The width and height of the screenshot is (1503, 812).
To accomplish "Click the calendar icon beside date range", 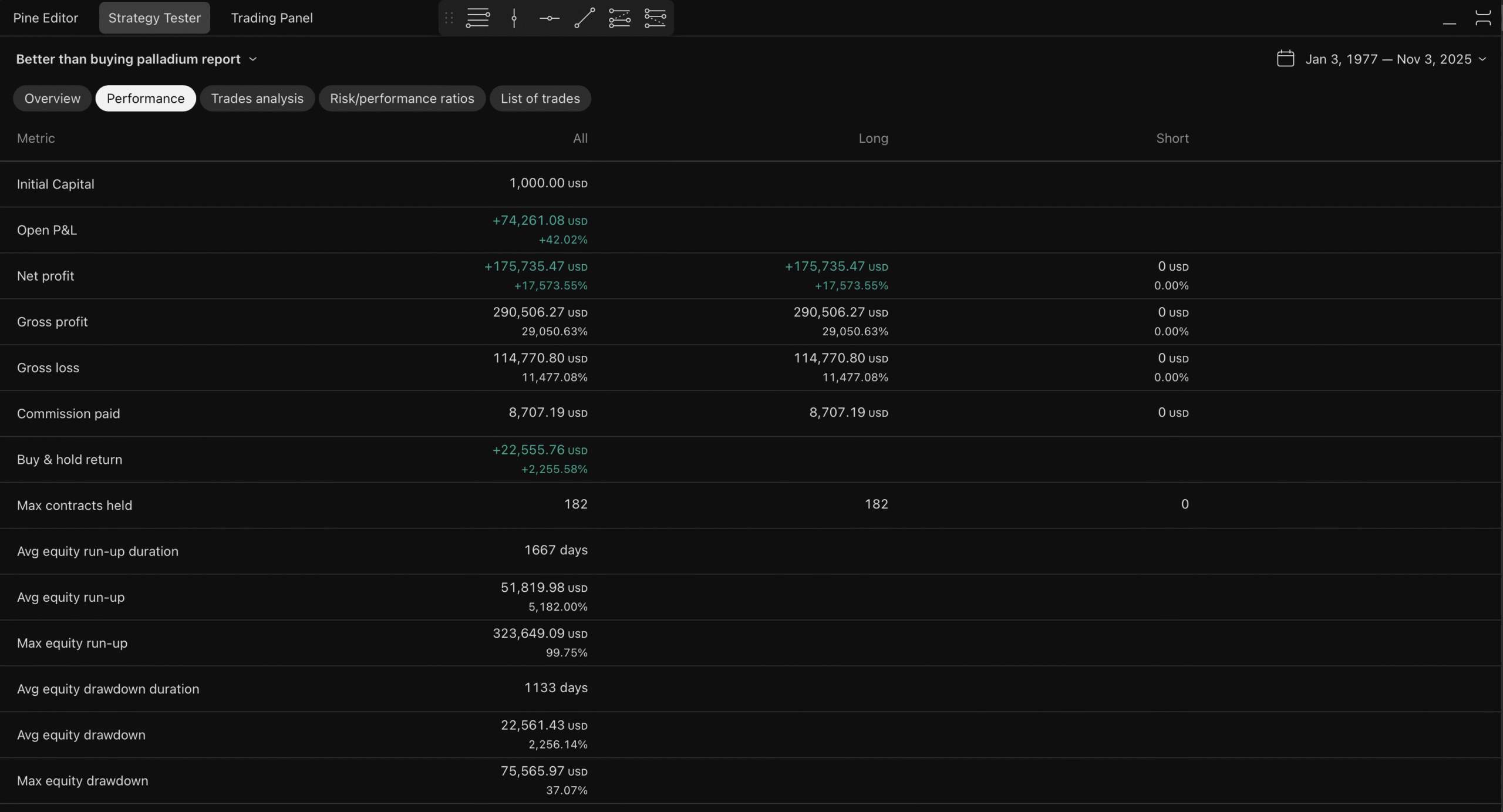I will tap(1285, 59).
